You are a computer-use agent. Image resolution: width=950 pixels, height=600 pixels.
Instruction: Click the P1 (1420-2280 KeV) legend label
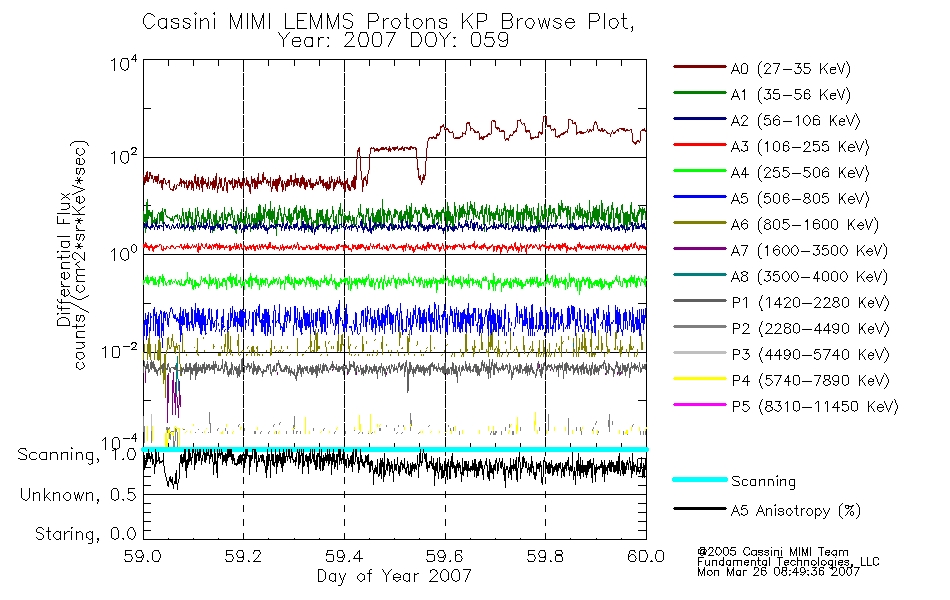point(810,304)
